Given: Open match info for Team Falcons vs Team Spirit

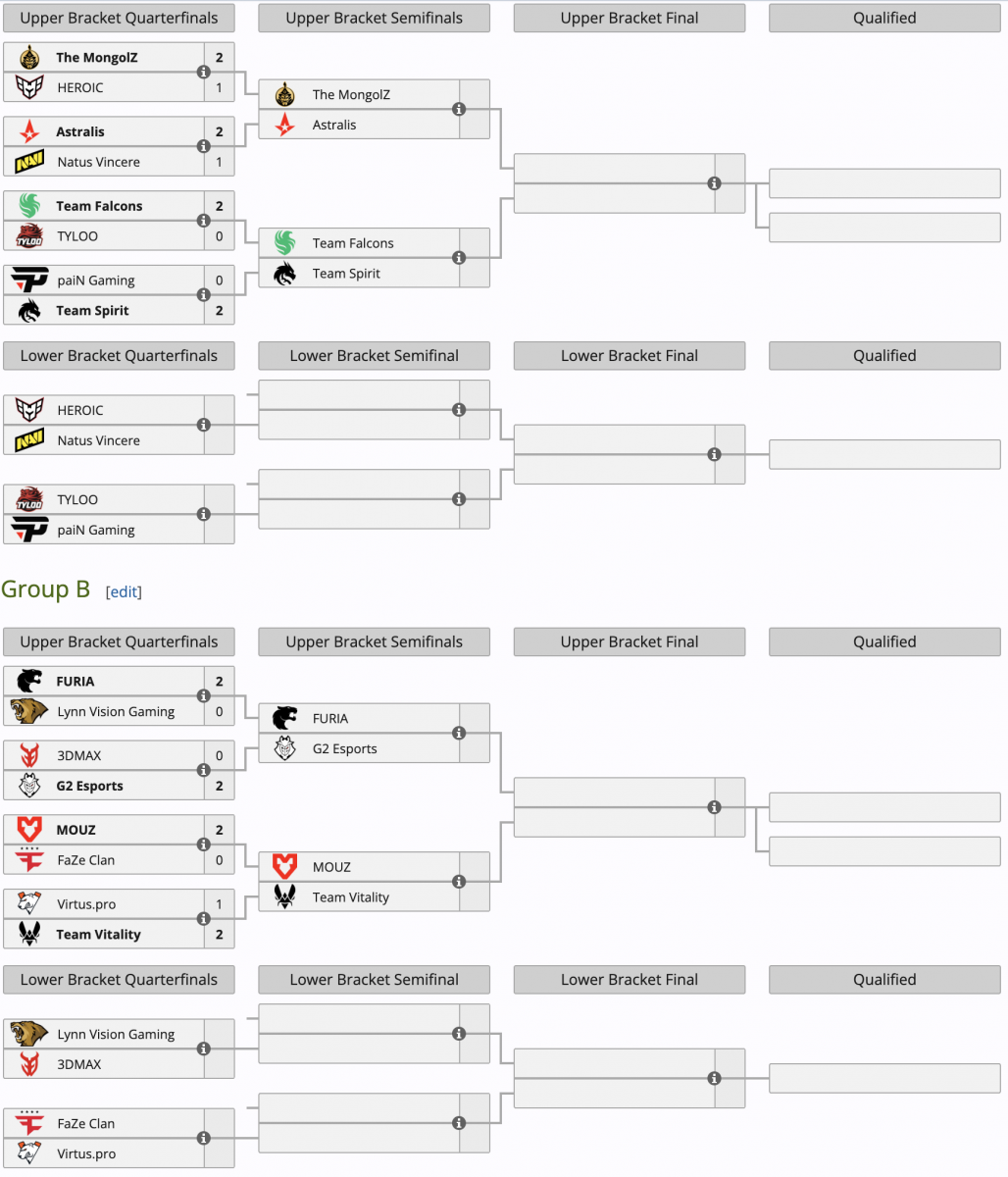Looking at the screenshot, I should pyautogui.click(x=459, y=258).
